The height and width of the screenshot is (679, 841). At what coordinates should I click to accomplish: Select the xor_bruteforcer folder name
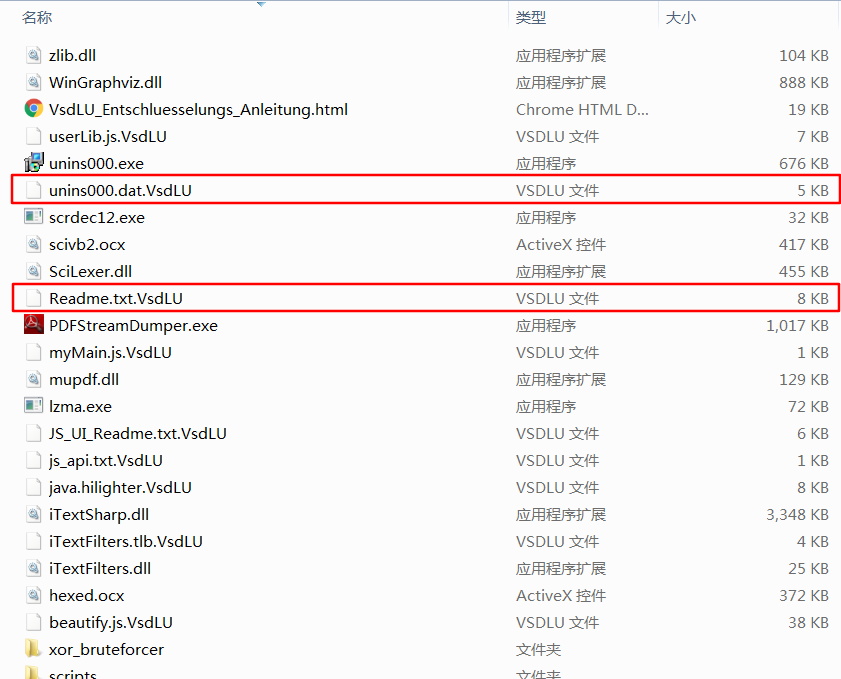[106, 649]
